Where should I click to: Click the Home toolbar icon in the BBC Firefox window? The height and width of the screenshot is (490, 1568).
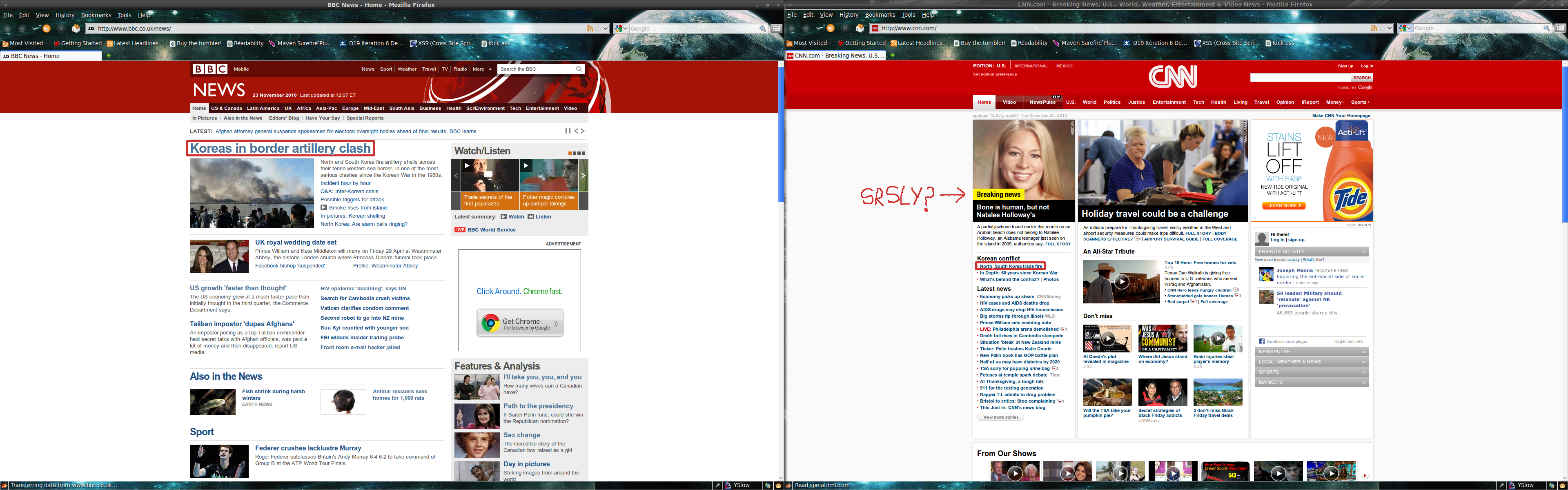tap(76, 28)
